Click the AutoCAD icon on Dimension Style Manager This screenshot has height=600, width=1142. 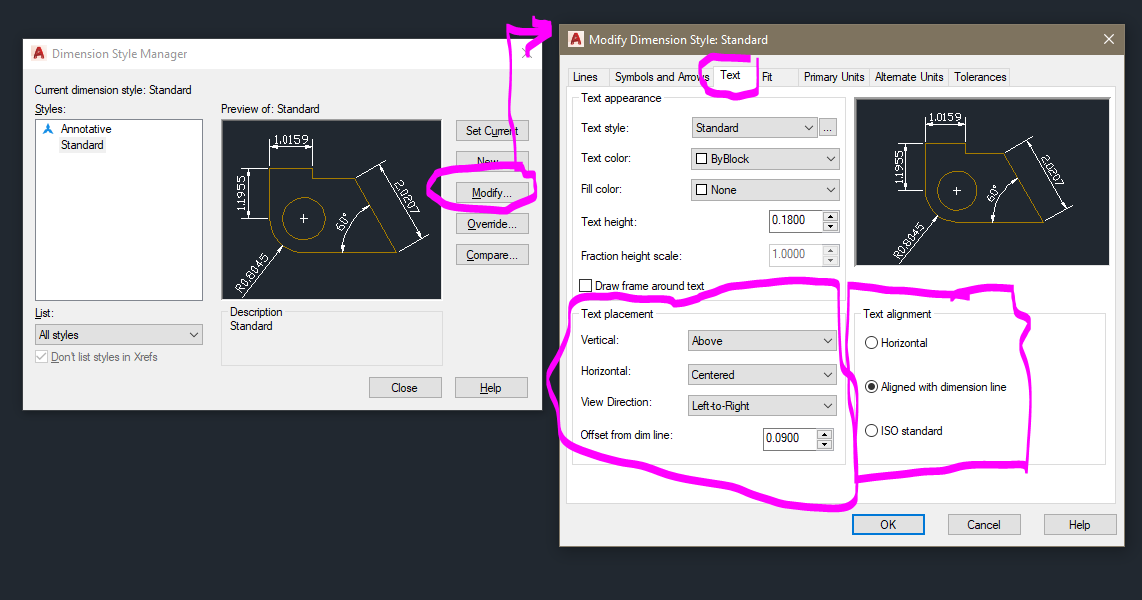click(x=38, y=53)
